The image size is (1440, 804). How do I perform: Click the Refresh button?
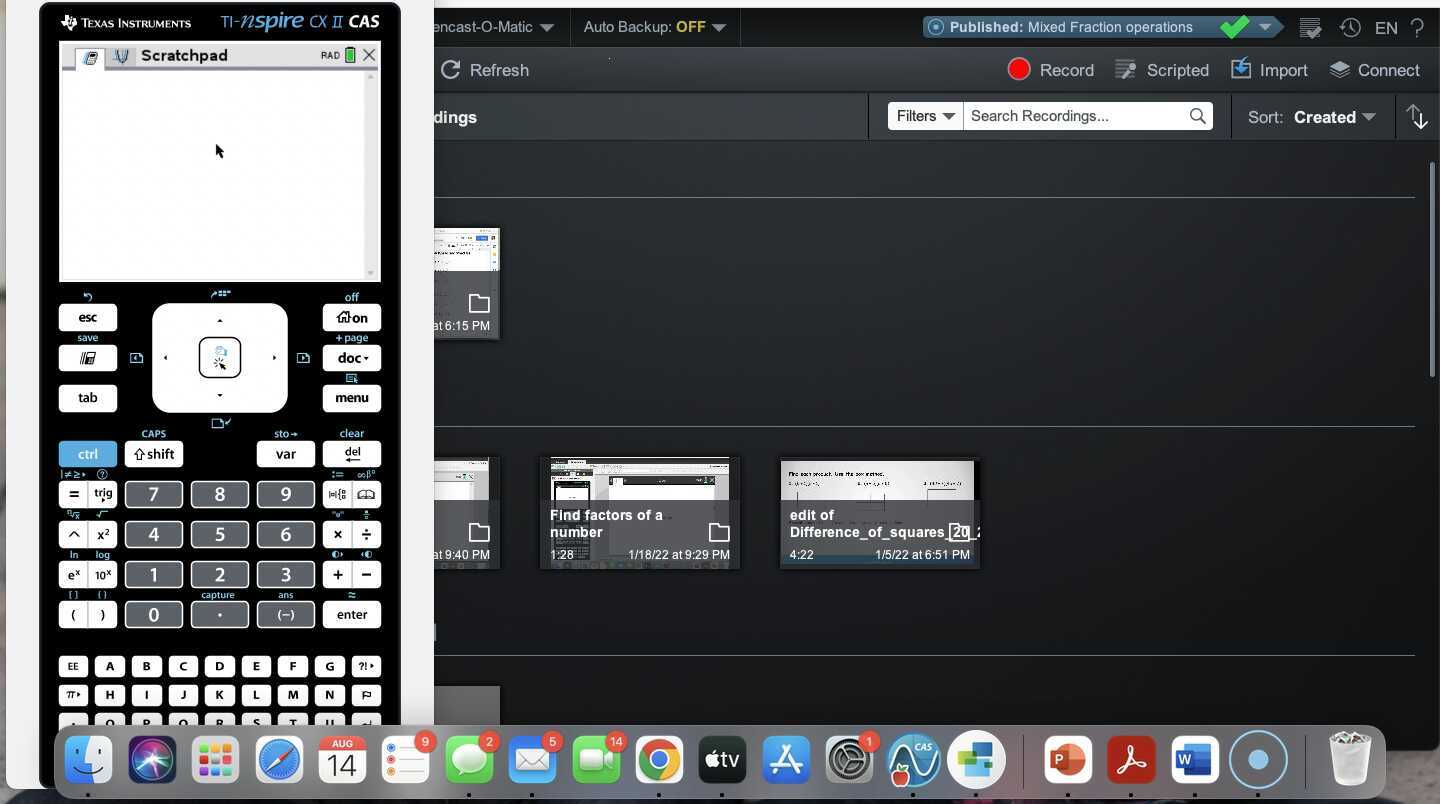[x=485, y=70]
